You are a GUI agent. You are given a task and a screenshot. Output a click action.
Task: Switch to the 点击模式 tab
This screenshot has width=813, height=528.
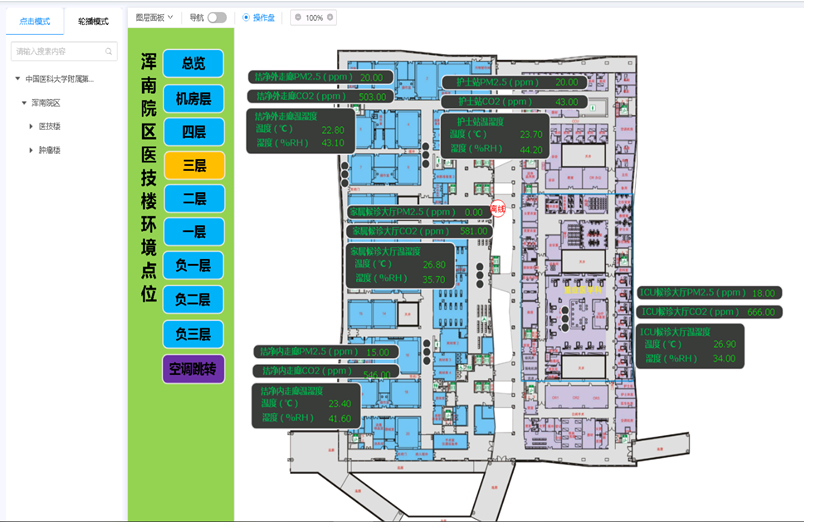[x=34, y=21]
